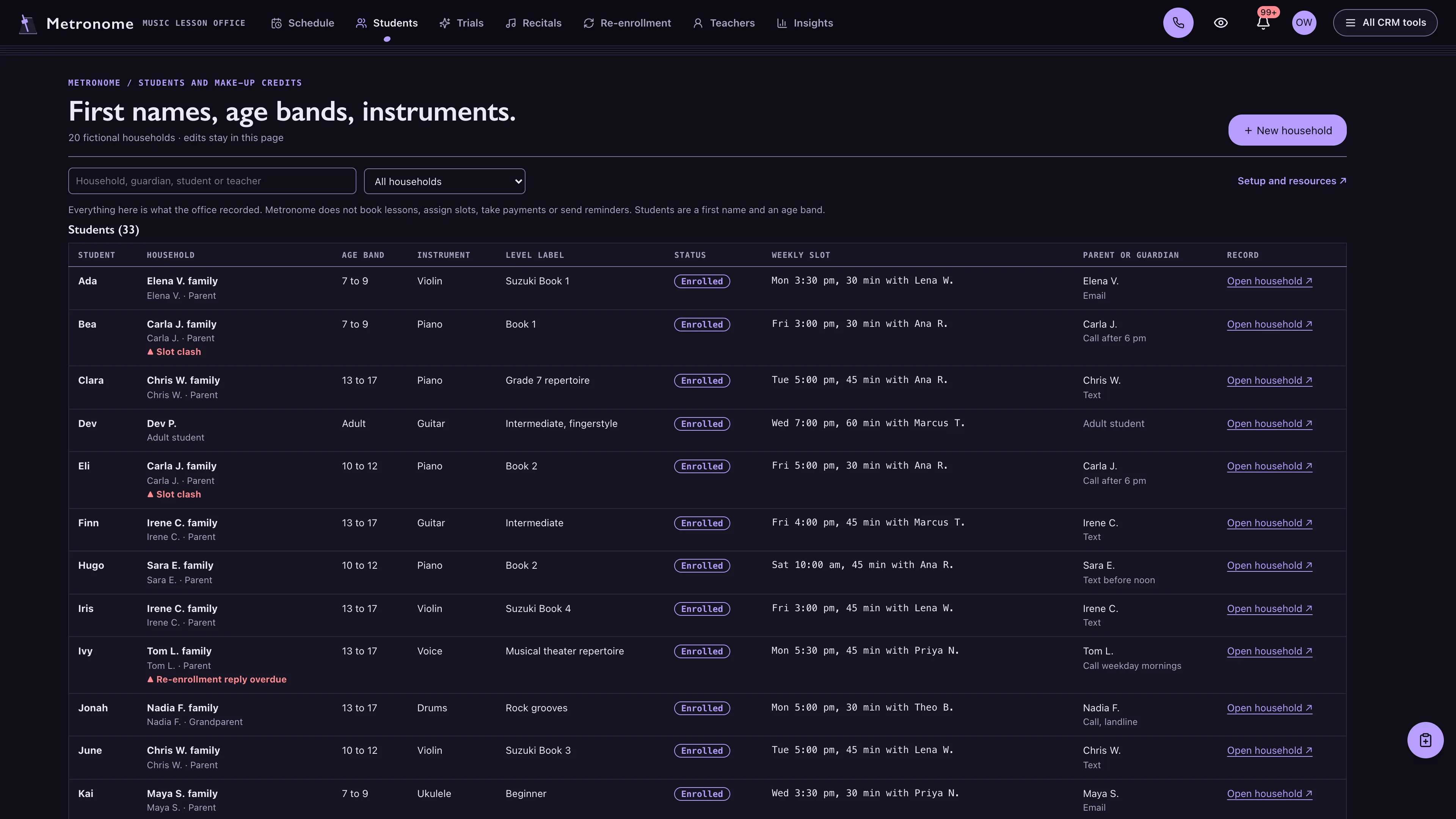Open the Insights tab
Image resolution: width=1456 pixels, height=819 pixels.
(x=805, y=23)
